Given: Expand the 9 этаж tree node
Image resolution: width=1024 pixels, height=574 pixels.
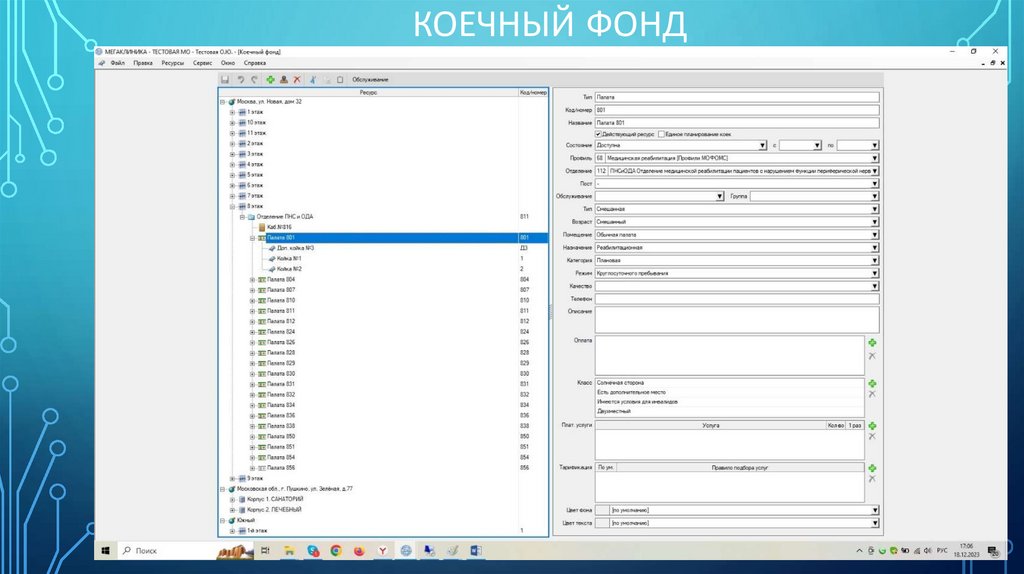Looking at the screenshot, I should point(232,478).
